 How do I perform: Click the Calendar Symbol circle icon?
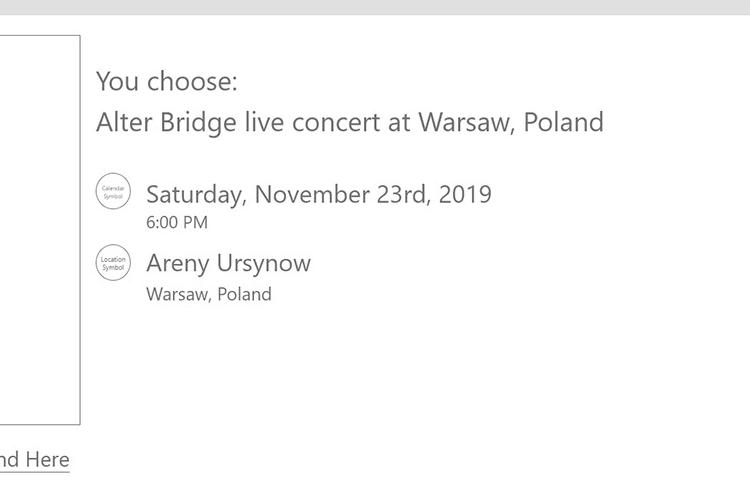pos(113,191)
